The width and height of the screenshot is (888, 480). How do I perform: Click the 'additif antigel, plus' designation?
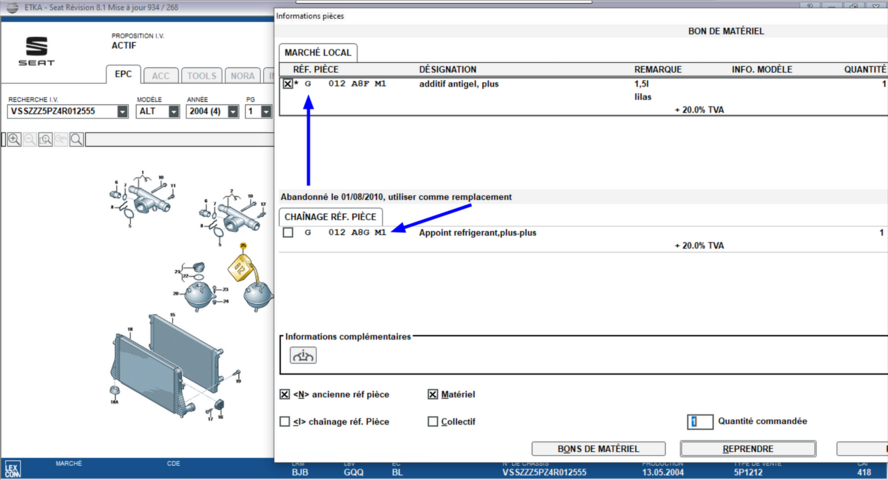pyautogui.click(x=459, y=84)
